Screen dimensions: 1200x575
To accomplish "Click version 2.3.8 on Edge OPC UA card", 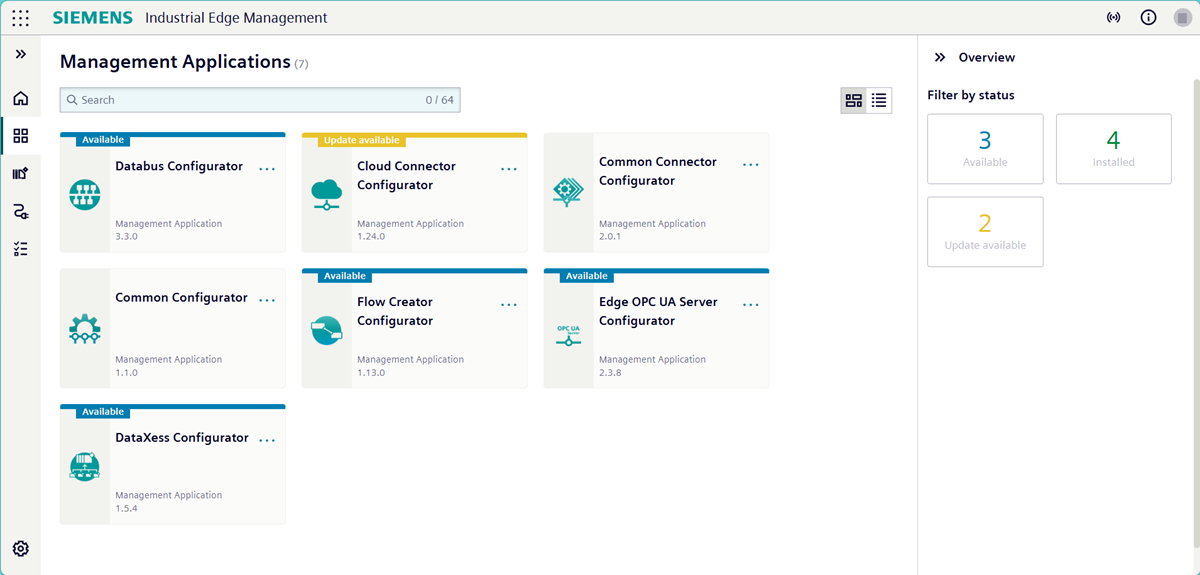I will tap(610, 373).
